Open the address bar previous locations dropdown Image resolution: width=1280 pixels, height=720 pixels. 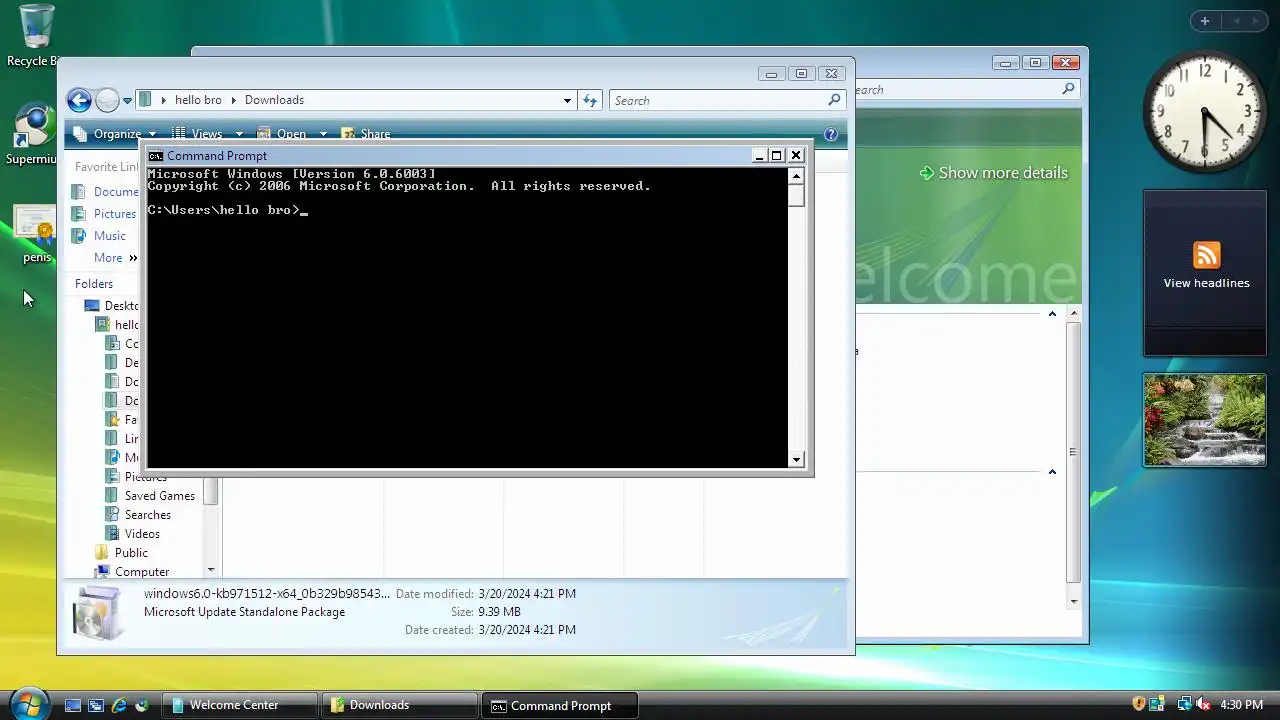click(567, 100)
